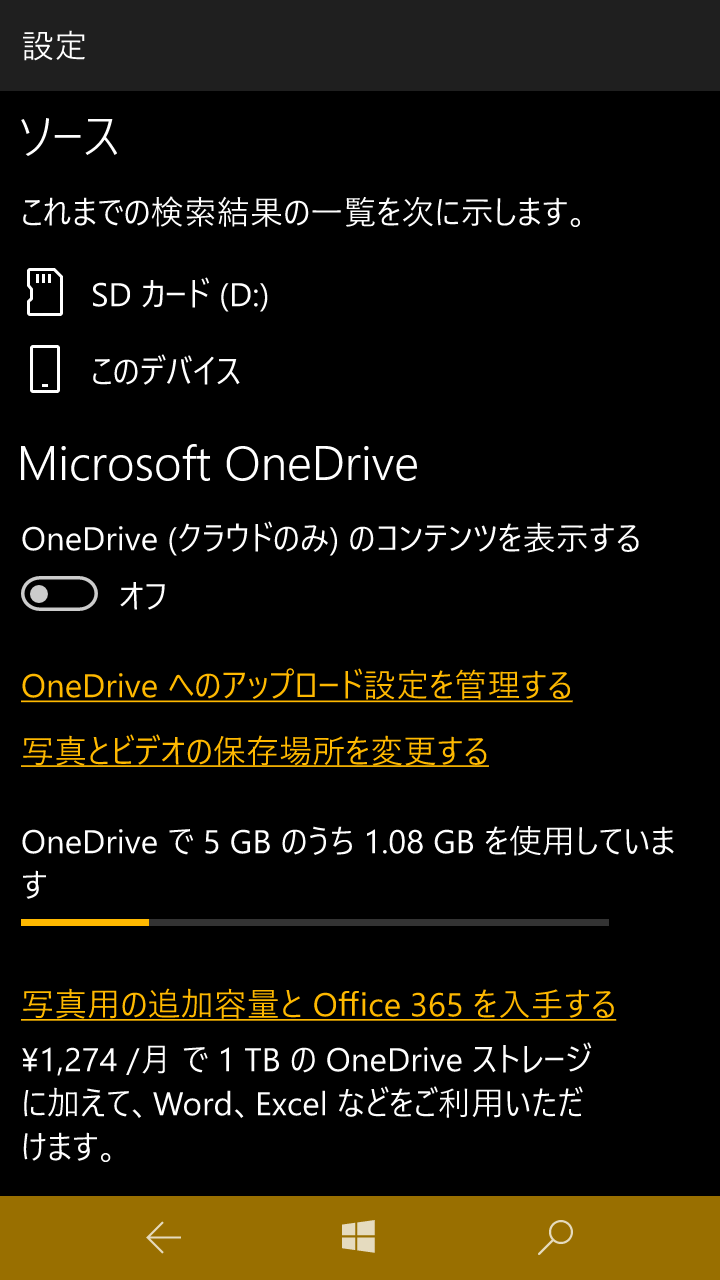Tap the phone device icon
The width and height of the screenshot is (720, 1280).
coord(45,369)
